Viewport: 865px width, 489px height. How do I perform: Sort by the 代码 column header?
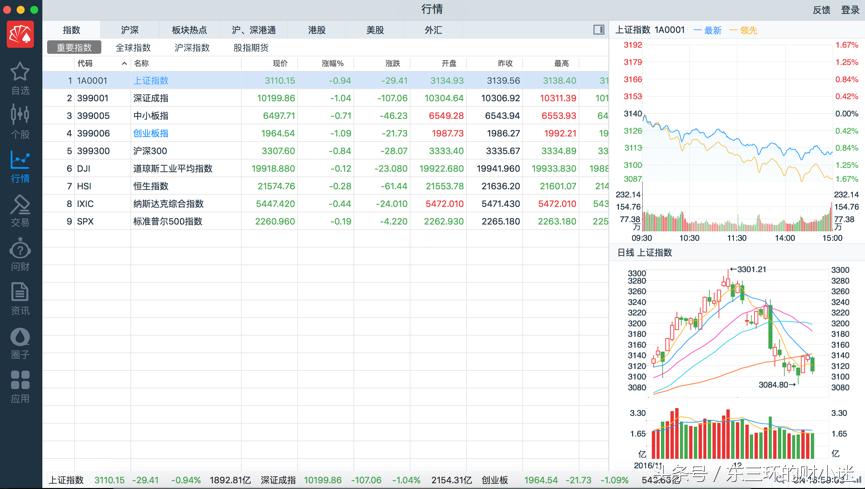[85, 63]
